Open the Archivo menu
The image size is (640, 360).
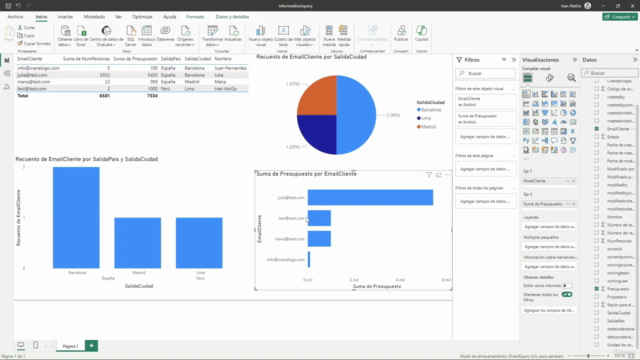point(15,17)
